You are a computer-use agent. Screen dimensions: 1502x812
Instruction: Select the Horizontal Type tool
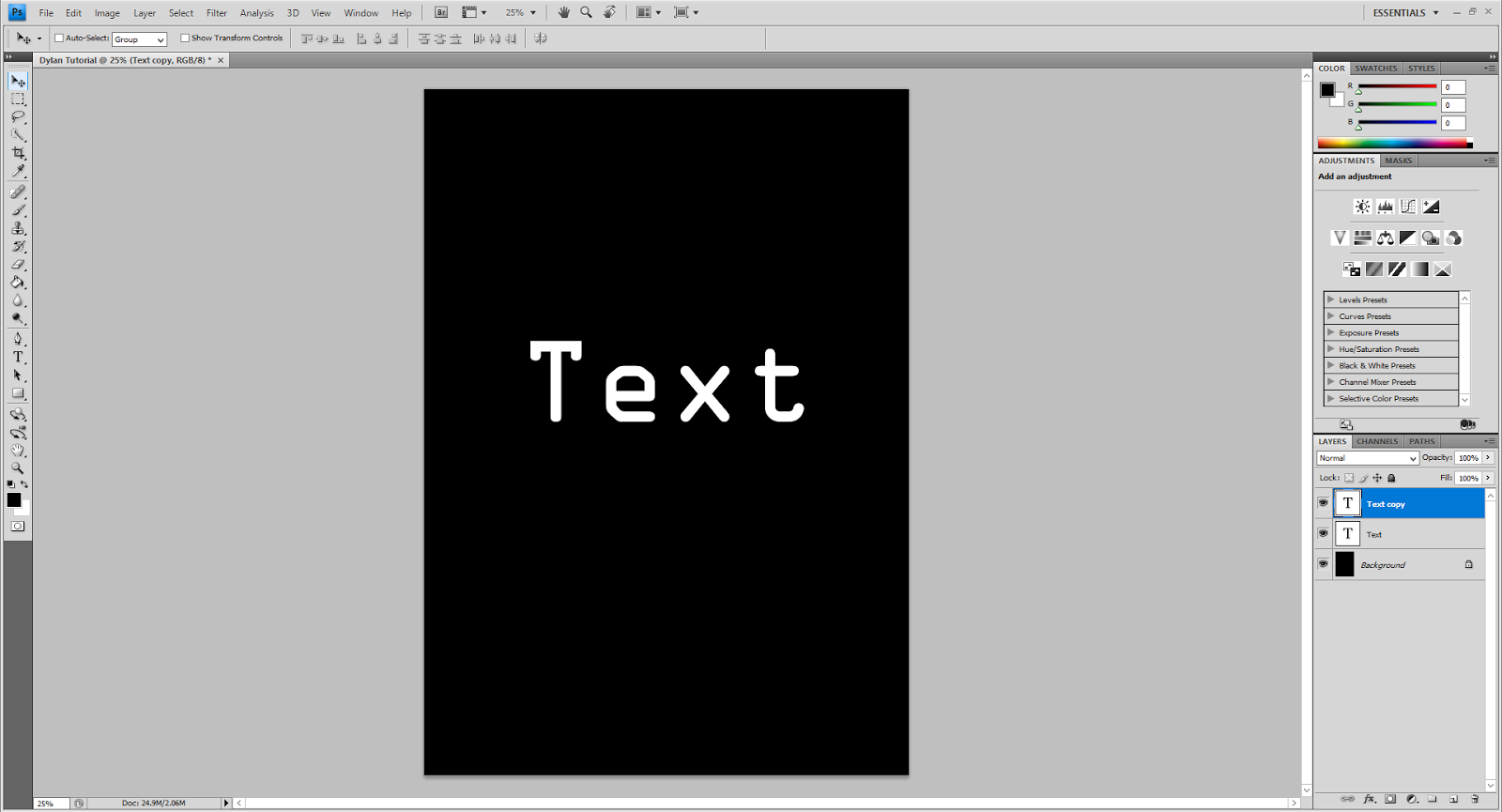coord(18,357)
